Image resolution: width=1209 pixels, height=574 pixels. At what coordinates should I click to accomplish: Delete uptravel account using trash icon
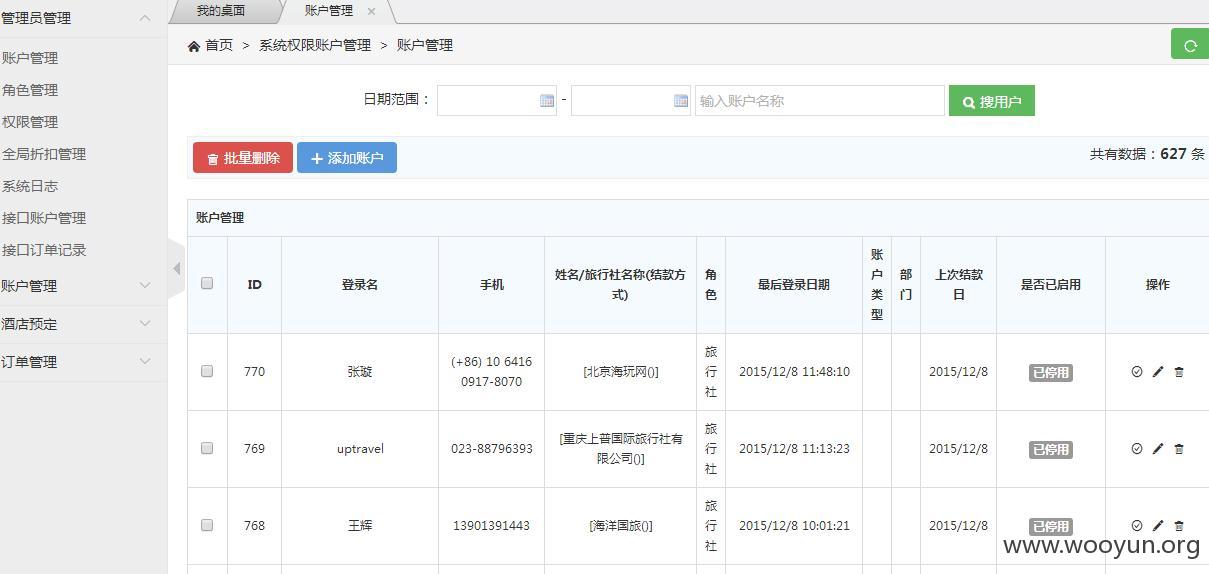click(x=1179, y=449)
